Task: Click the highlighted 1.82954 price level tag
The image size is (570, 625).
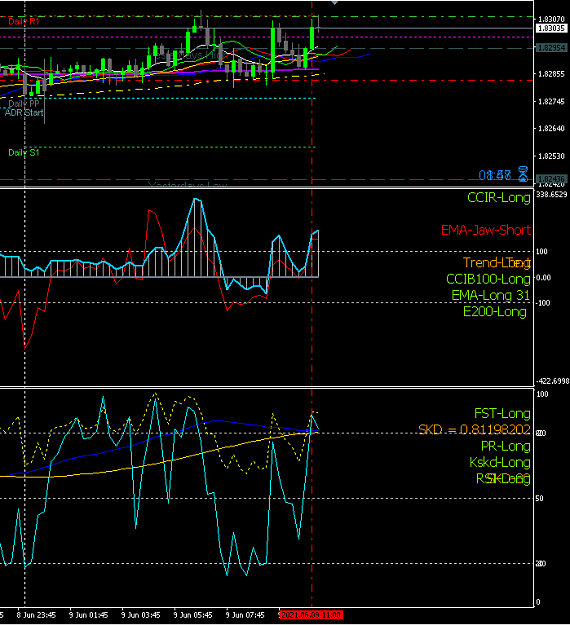Action: (551, 48)
